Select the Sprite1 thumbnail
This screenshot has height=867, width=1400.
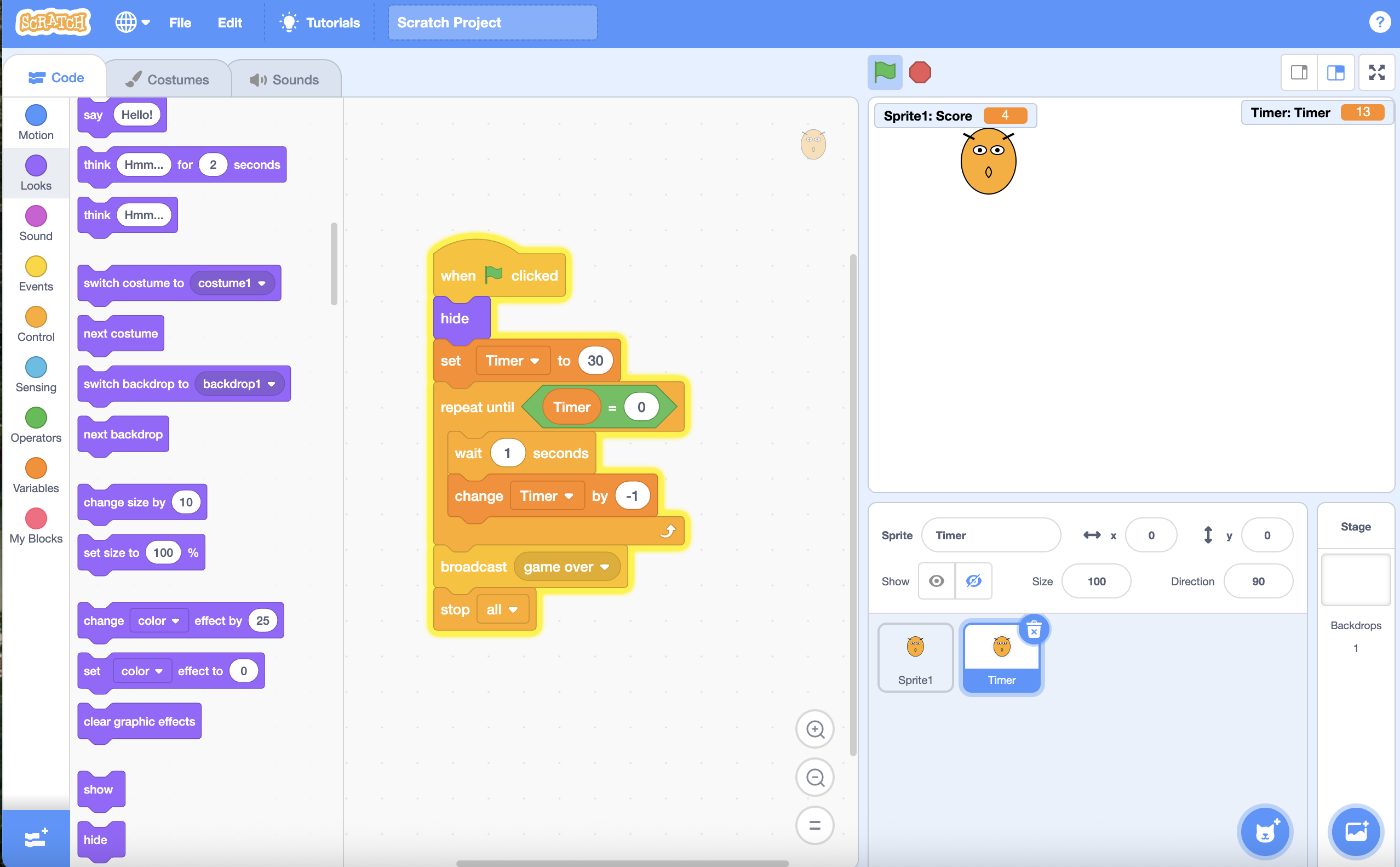[x=915, y=657]
